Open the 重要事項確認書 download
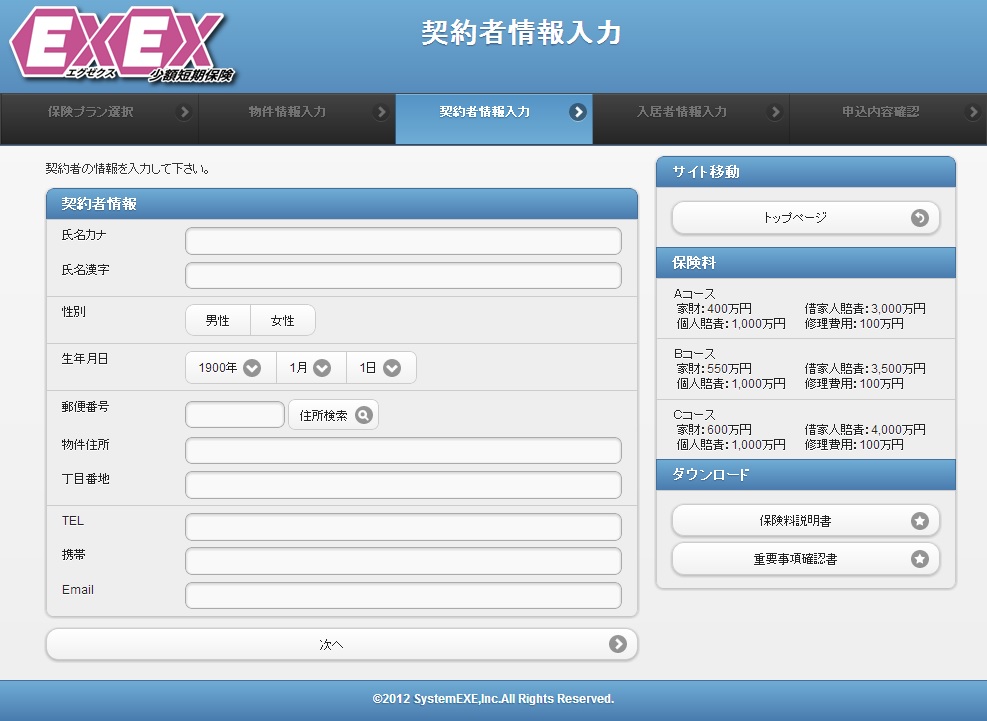 click(x=795, y=559)
